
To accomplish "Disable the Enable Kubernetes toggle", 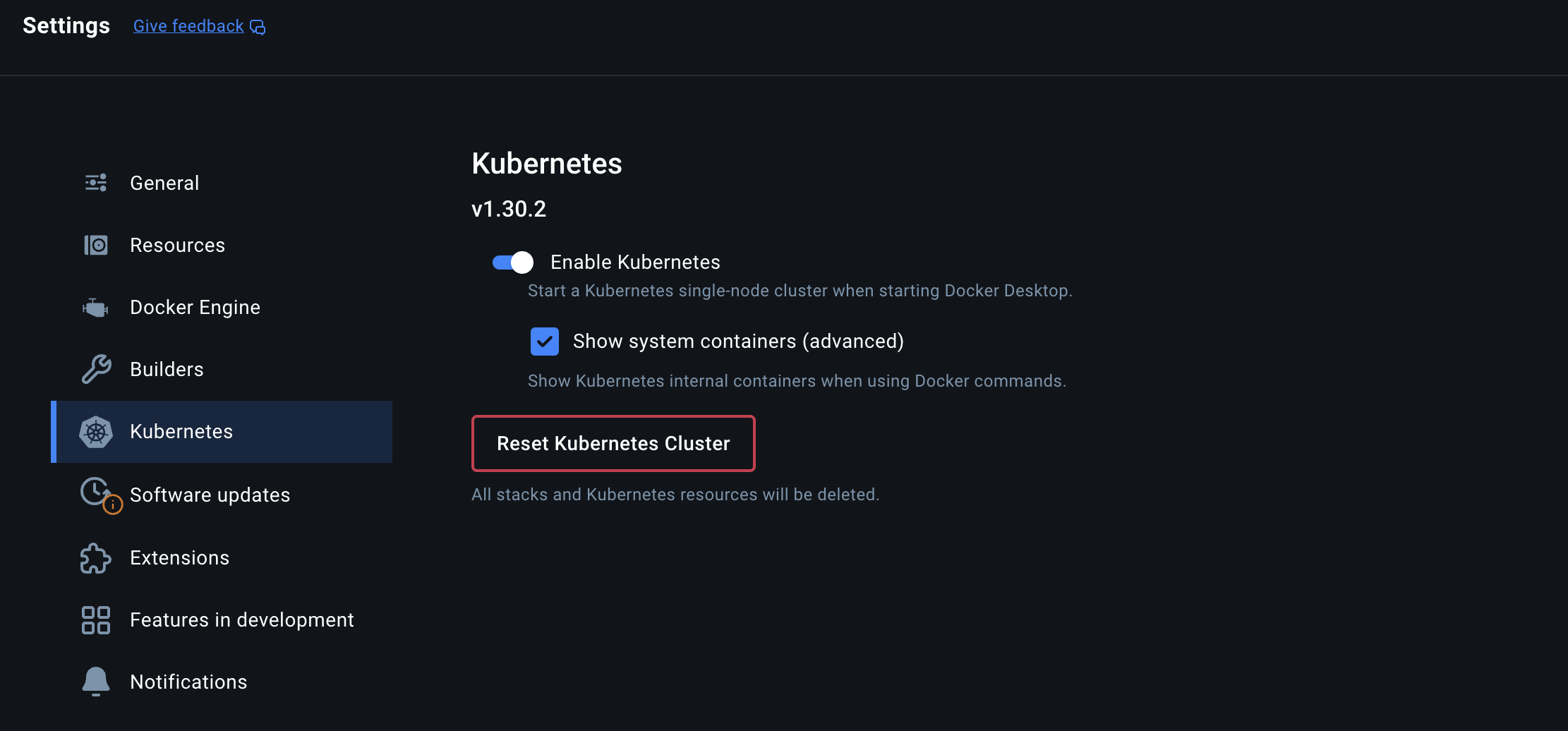I will click(x=513, y=262).
